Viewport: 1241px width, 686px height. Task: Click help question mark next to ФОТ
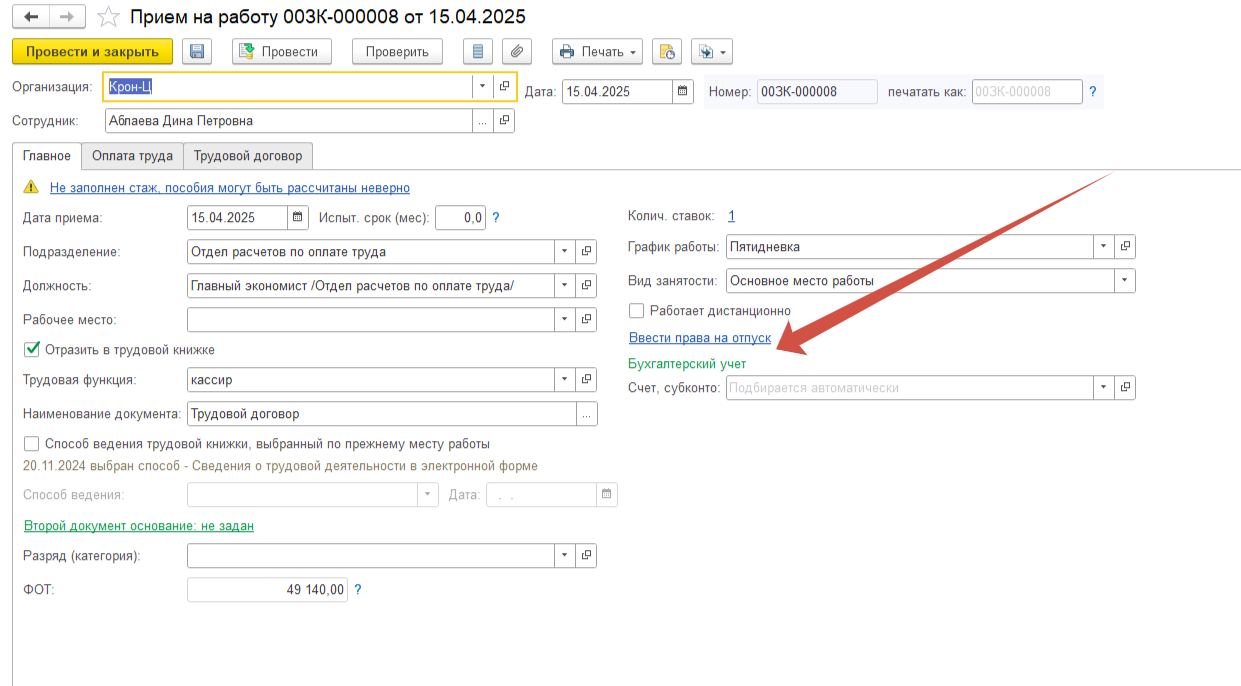[x=358, y=590]
